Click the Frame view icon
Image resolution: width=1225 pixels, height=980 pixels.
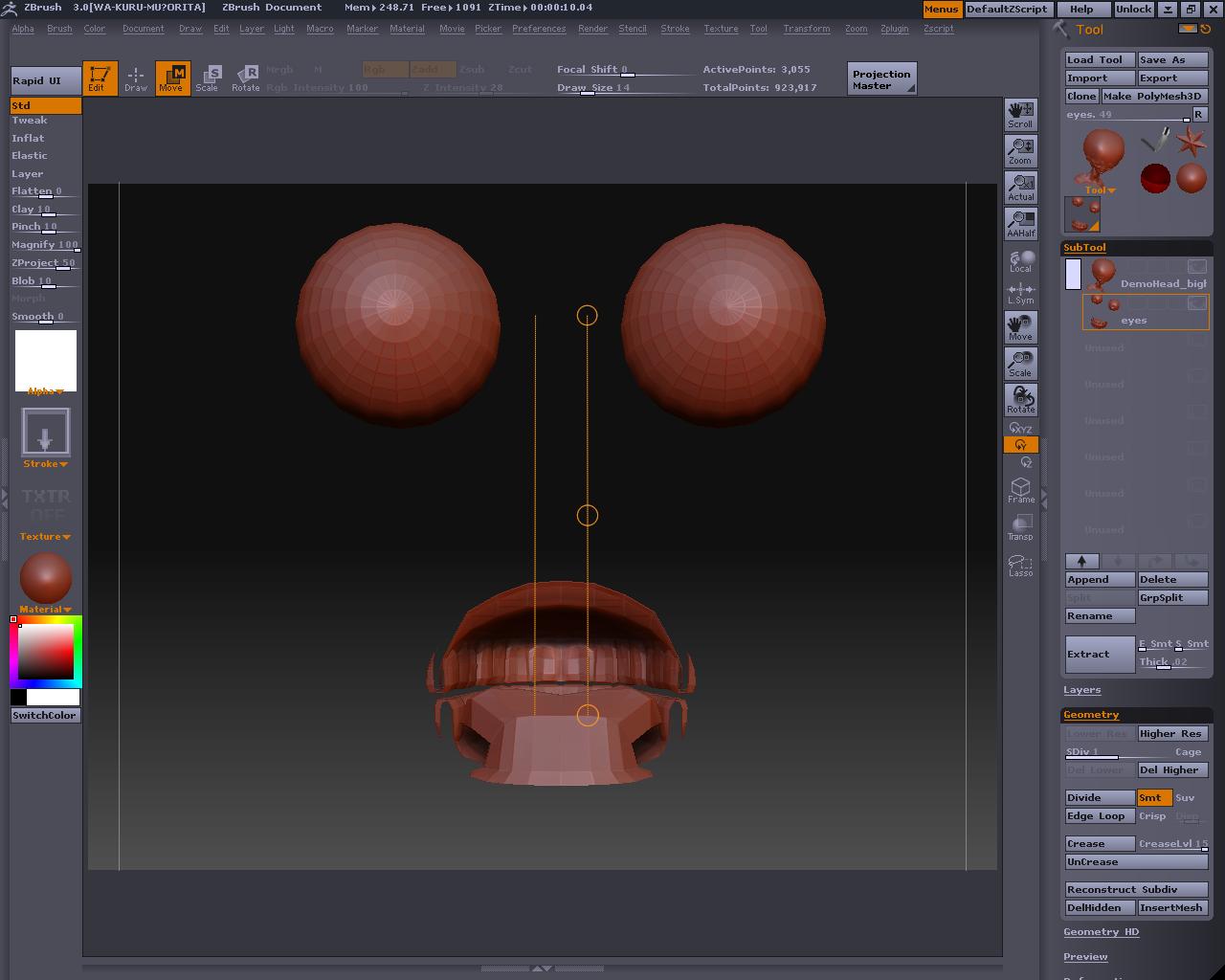tap(1020, 490)
